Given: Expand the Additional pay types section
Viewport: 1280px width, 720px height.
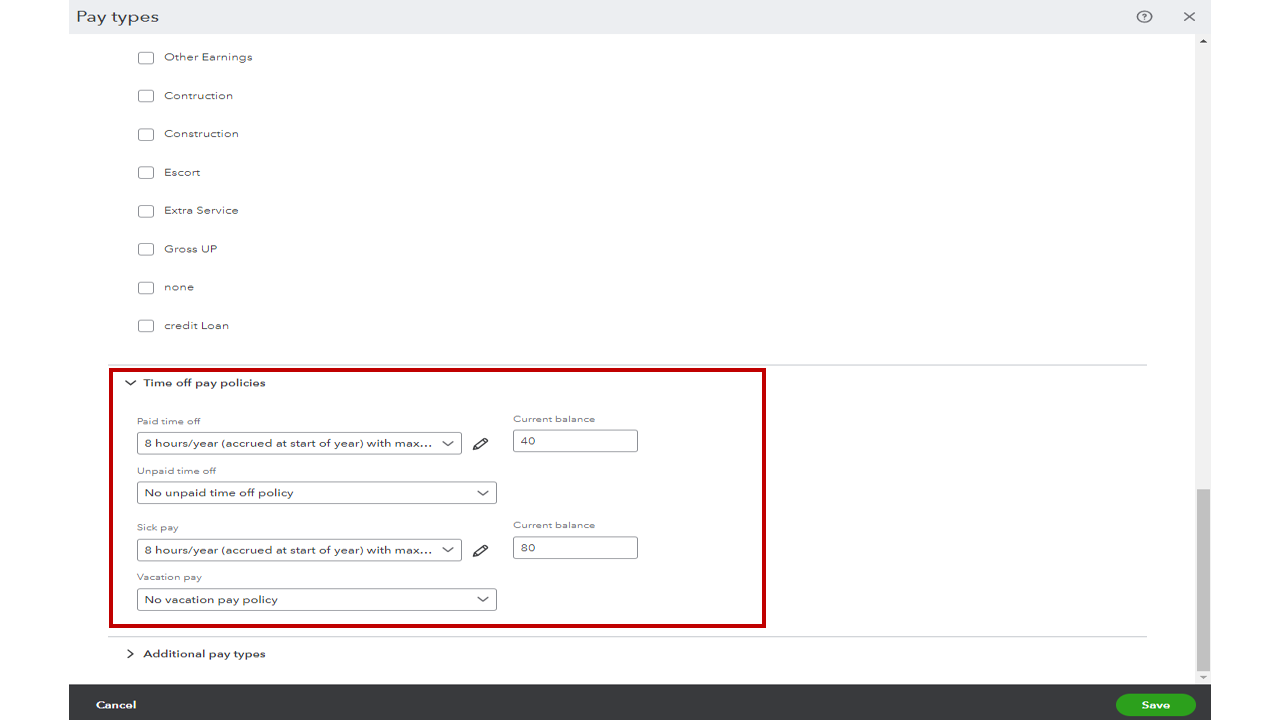Looking at the screenshot, I should tap(130, 653).
